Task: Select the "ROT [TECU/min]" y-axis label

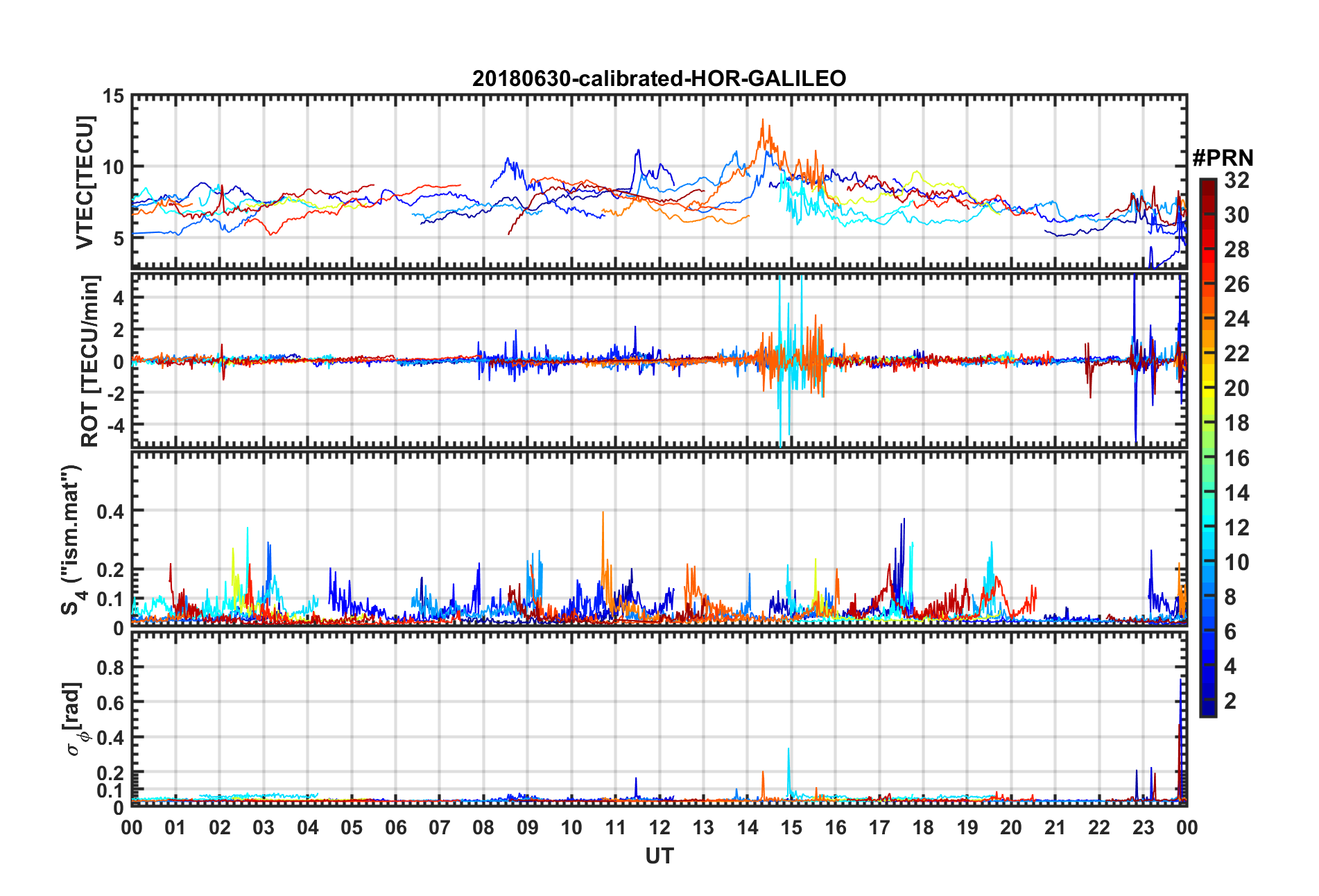Action: tap(89, 361)
